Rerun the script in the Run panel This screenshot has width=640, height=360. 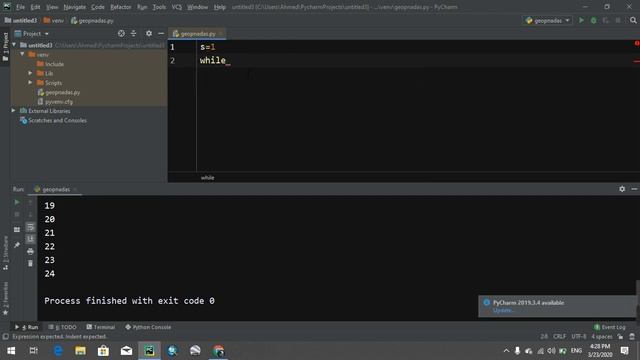(x=17, y=202)
